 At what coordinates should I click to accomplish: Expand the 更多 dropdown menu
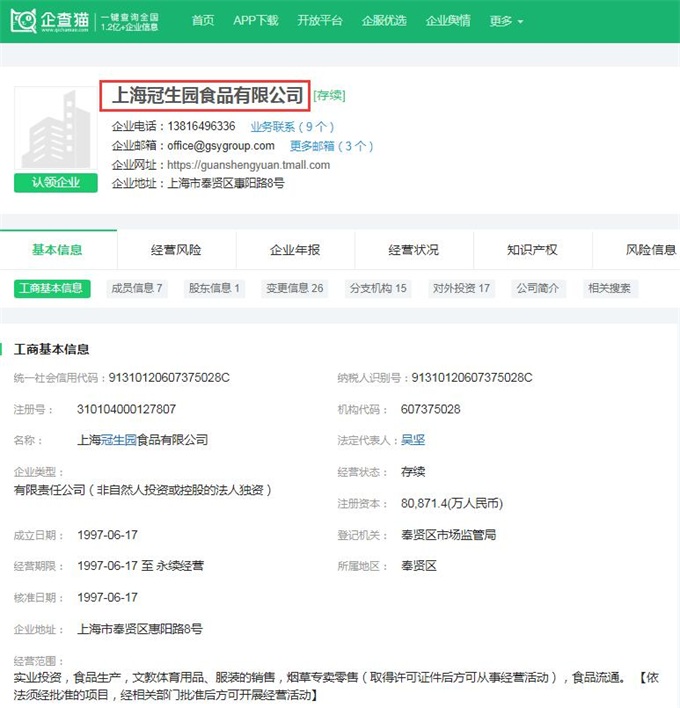click(506, 21)
